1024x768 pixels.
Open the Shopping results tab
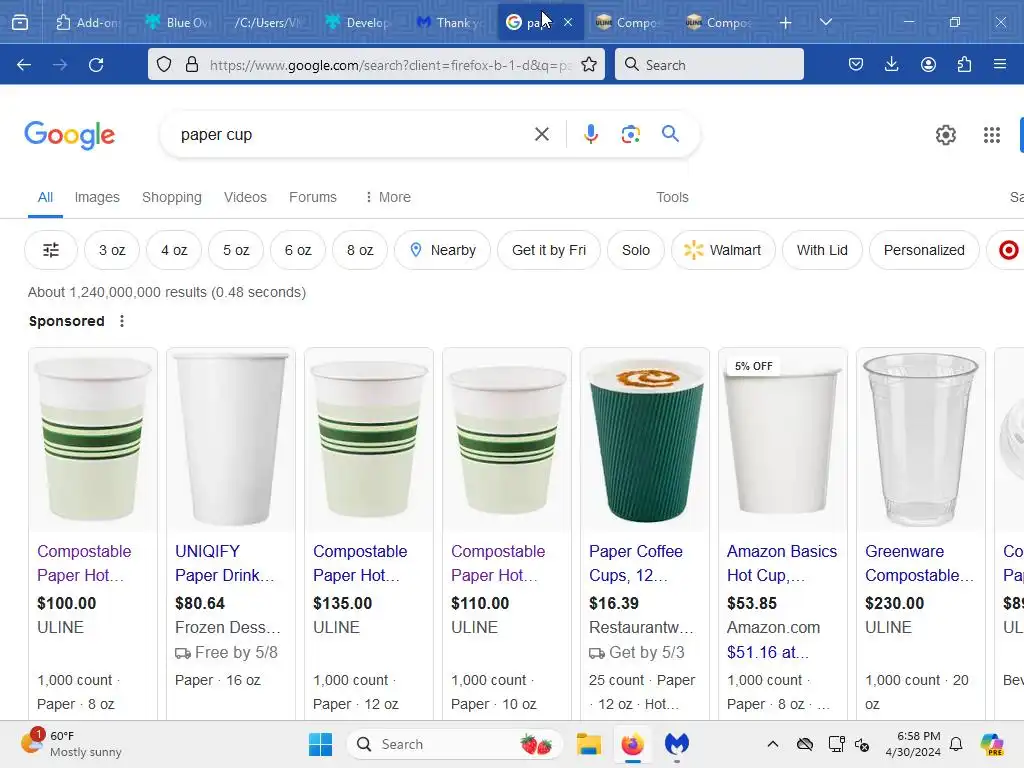(172, 197)
